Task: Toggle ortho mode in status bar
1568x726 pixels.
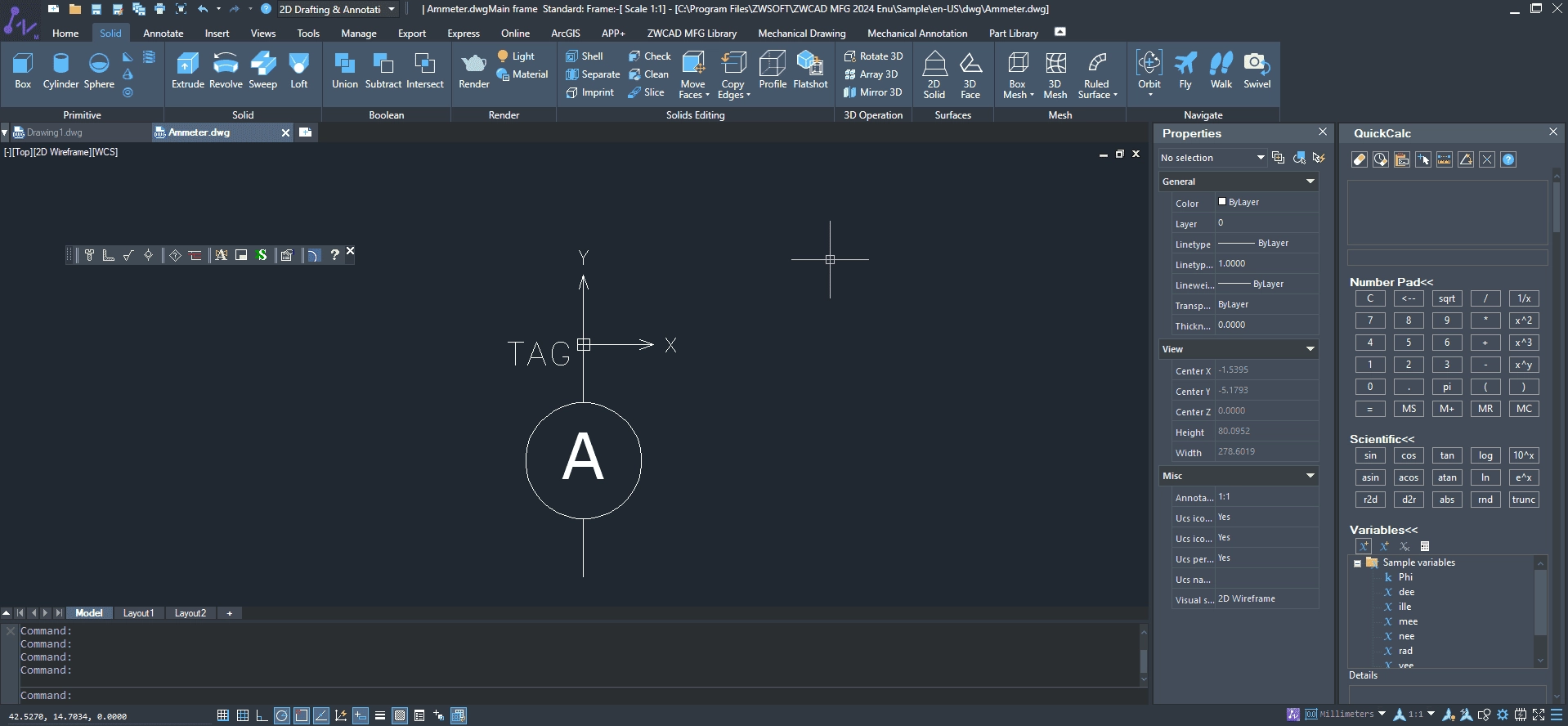Action: [262, 715]
